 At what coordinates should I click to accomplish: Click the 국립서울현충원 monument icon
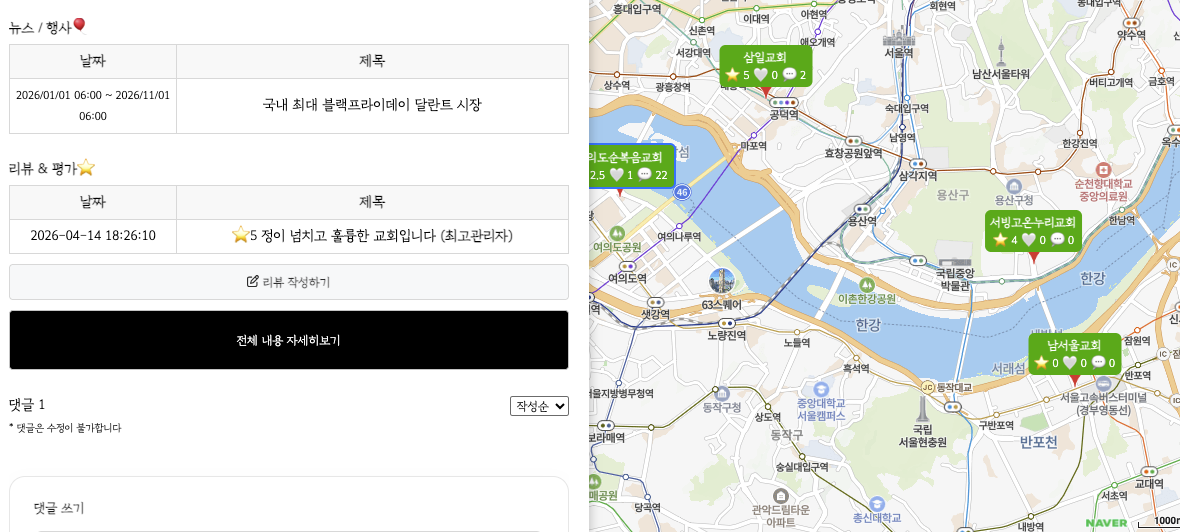point(921,408)
